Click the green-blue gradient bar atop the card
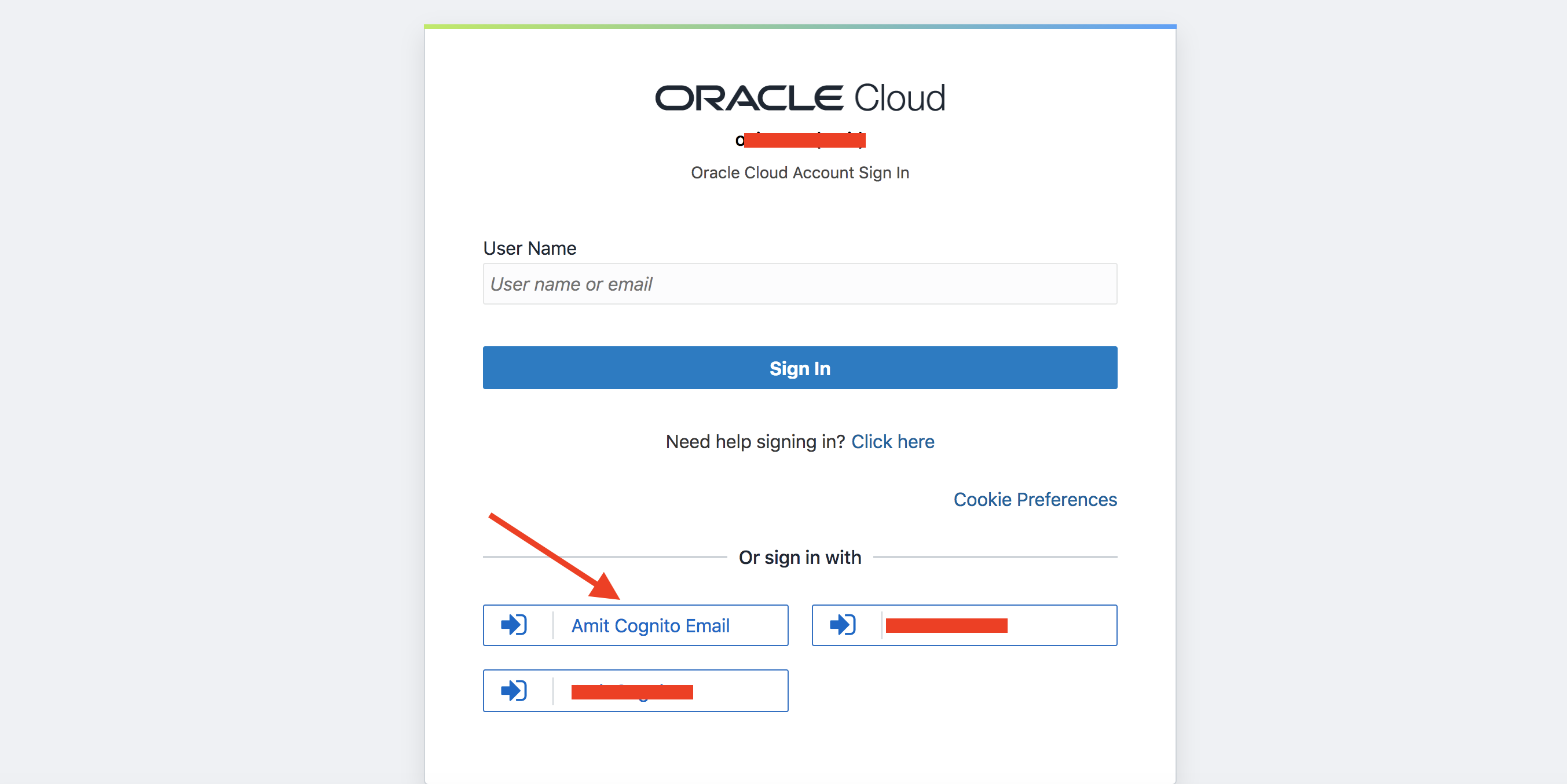This screenshot has width=1567, height=784. click(x=799, y=27)
